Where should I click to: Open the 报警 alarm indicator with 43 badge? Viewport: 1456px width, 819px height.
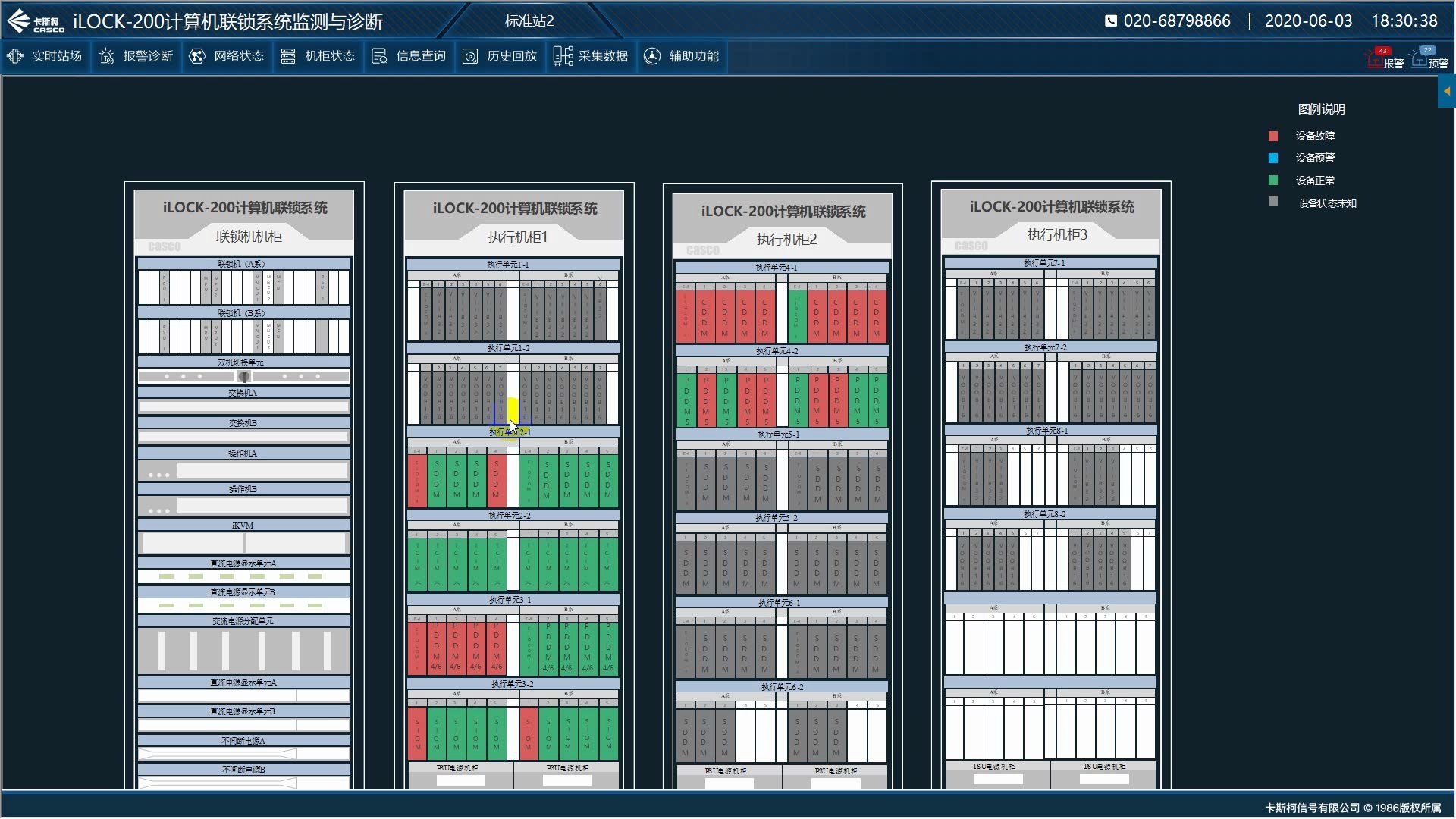click(x=1385, y=58)
